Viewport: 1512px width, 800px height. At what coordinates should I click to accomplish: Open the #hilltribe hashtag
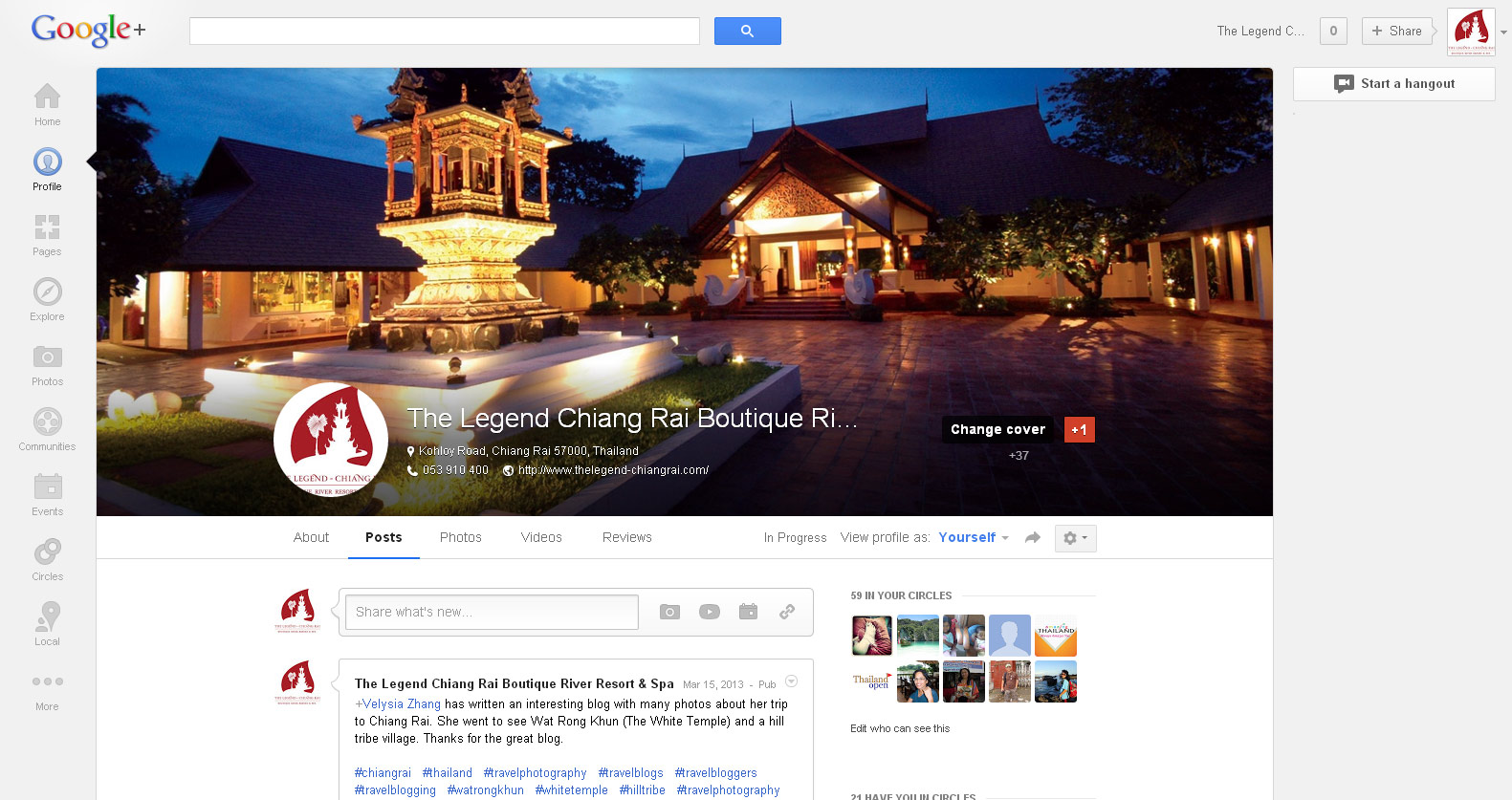[x=642, y=790]
